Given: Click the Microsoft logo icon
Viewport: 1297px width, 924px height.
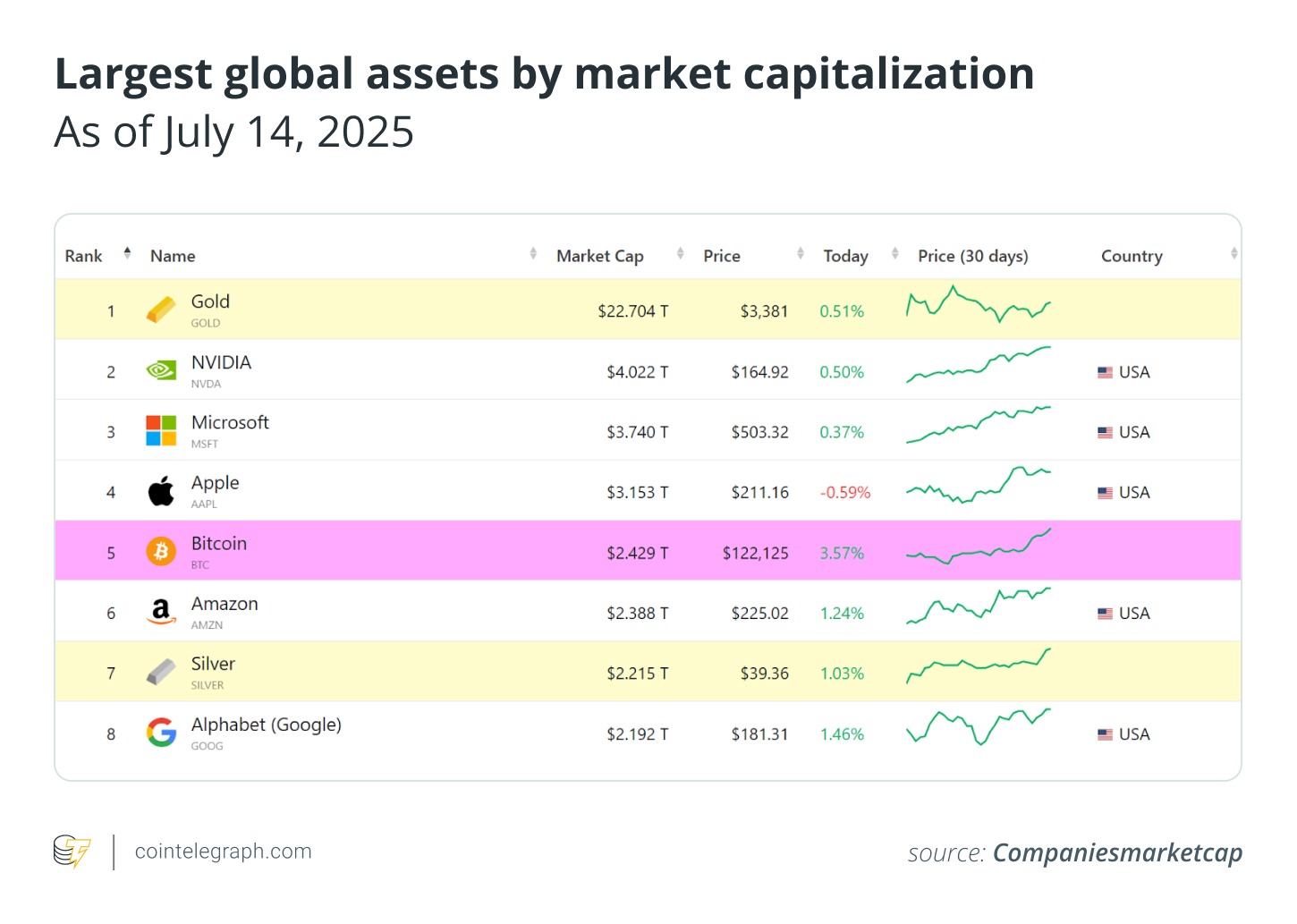Looking at the screenshot, I should pos(161,431).
